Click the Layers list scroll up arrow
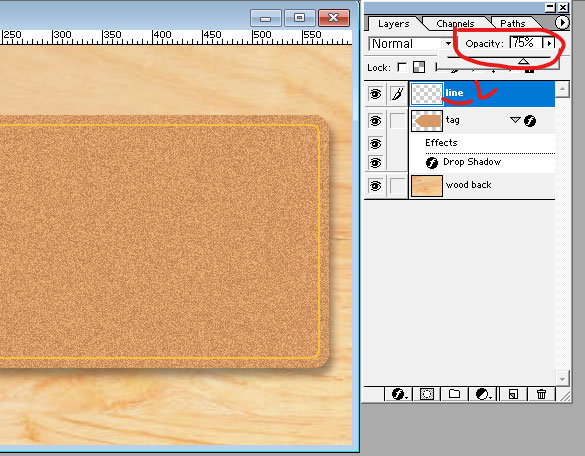Viewport: 585px width, 456px height. [x=562, y=89]
